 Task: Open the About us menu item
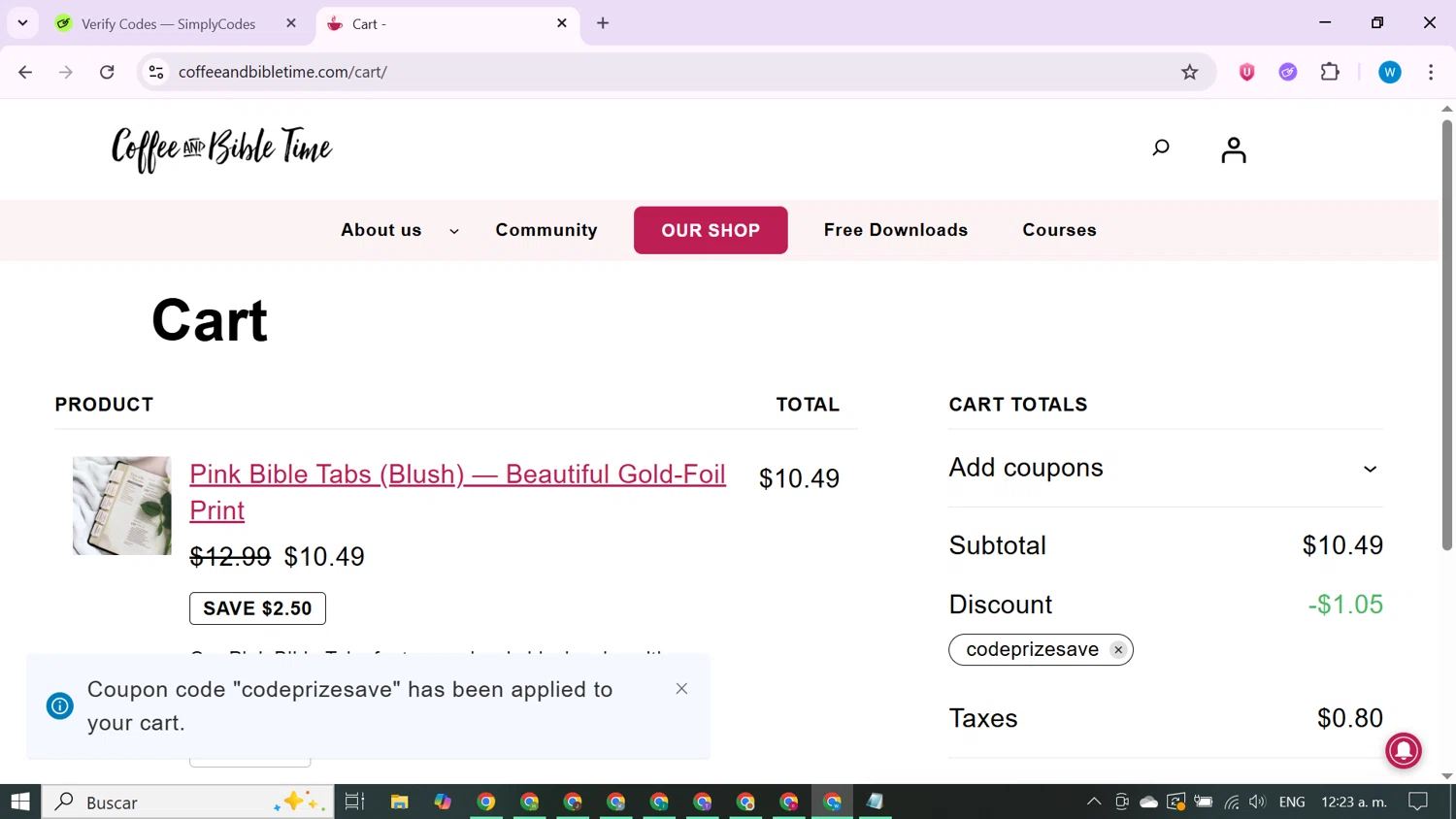[x=381, y=230]
